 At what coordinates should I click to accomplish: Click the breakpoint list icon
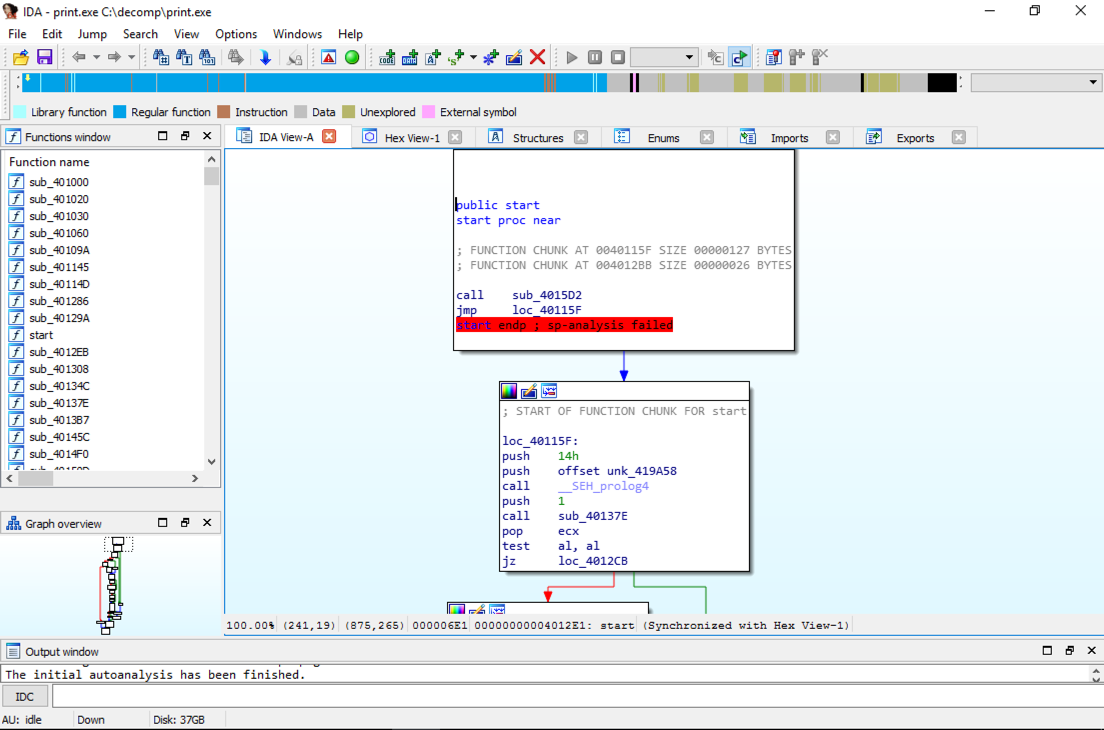tap(773, 58)
